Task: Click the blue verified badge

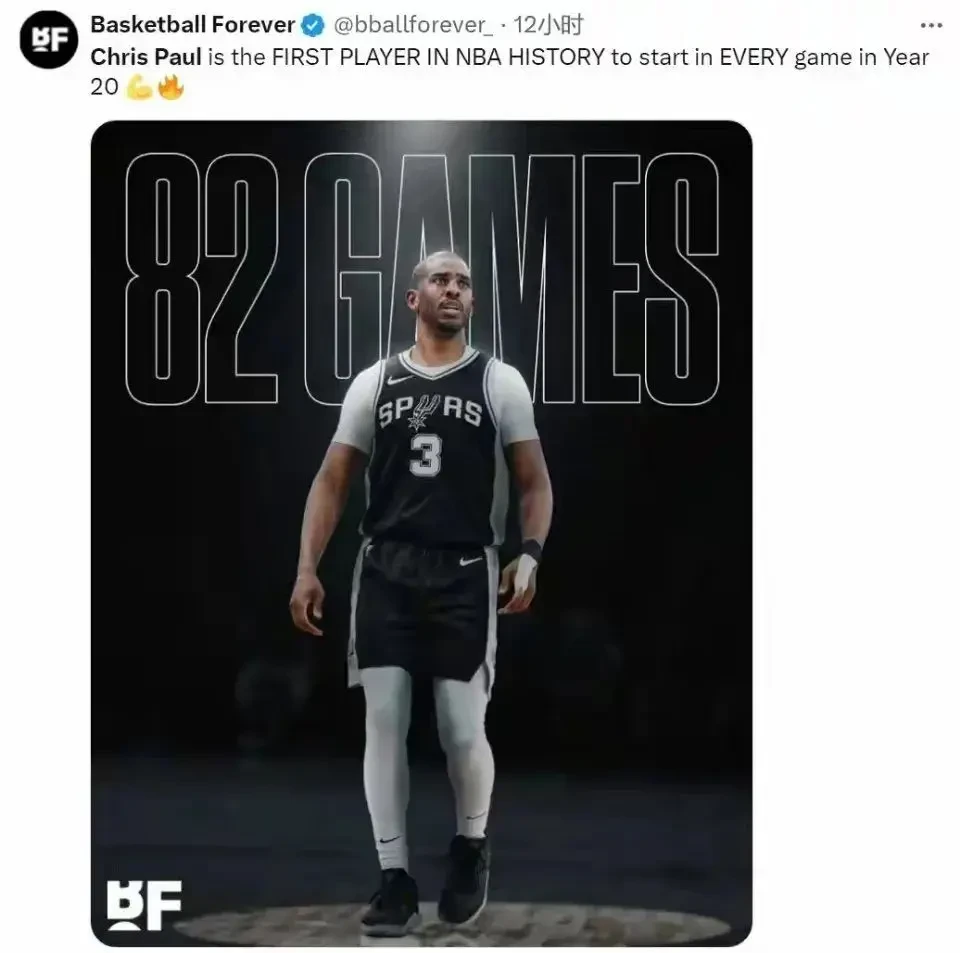Action: 314,26
